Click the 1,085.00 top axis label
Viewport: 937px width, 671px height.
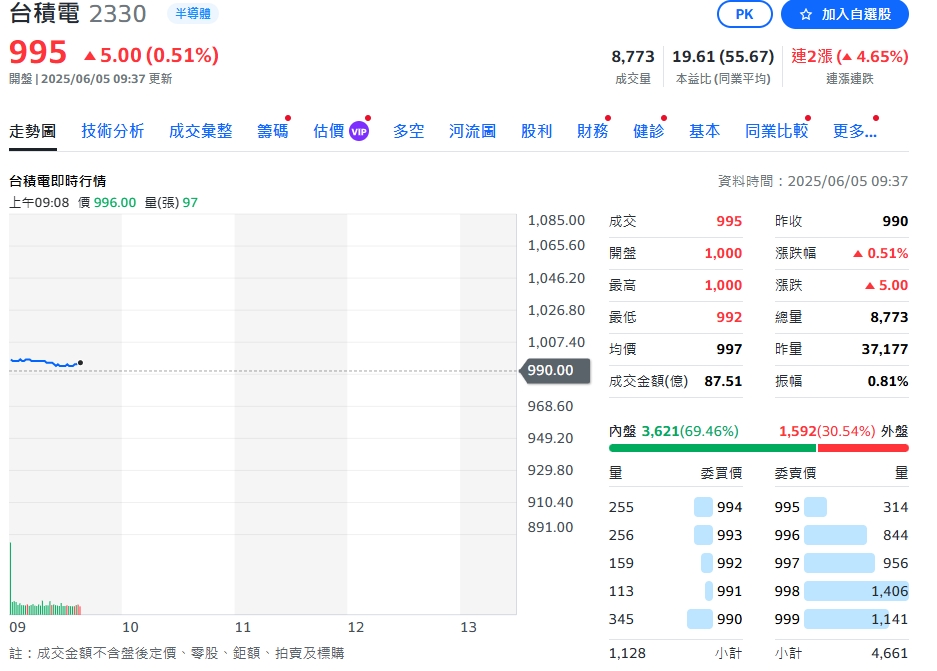[556, 220]
